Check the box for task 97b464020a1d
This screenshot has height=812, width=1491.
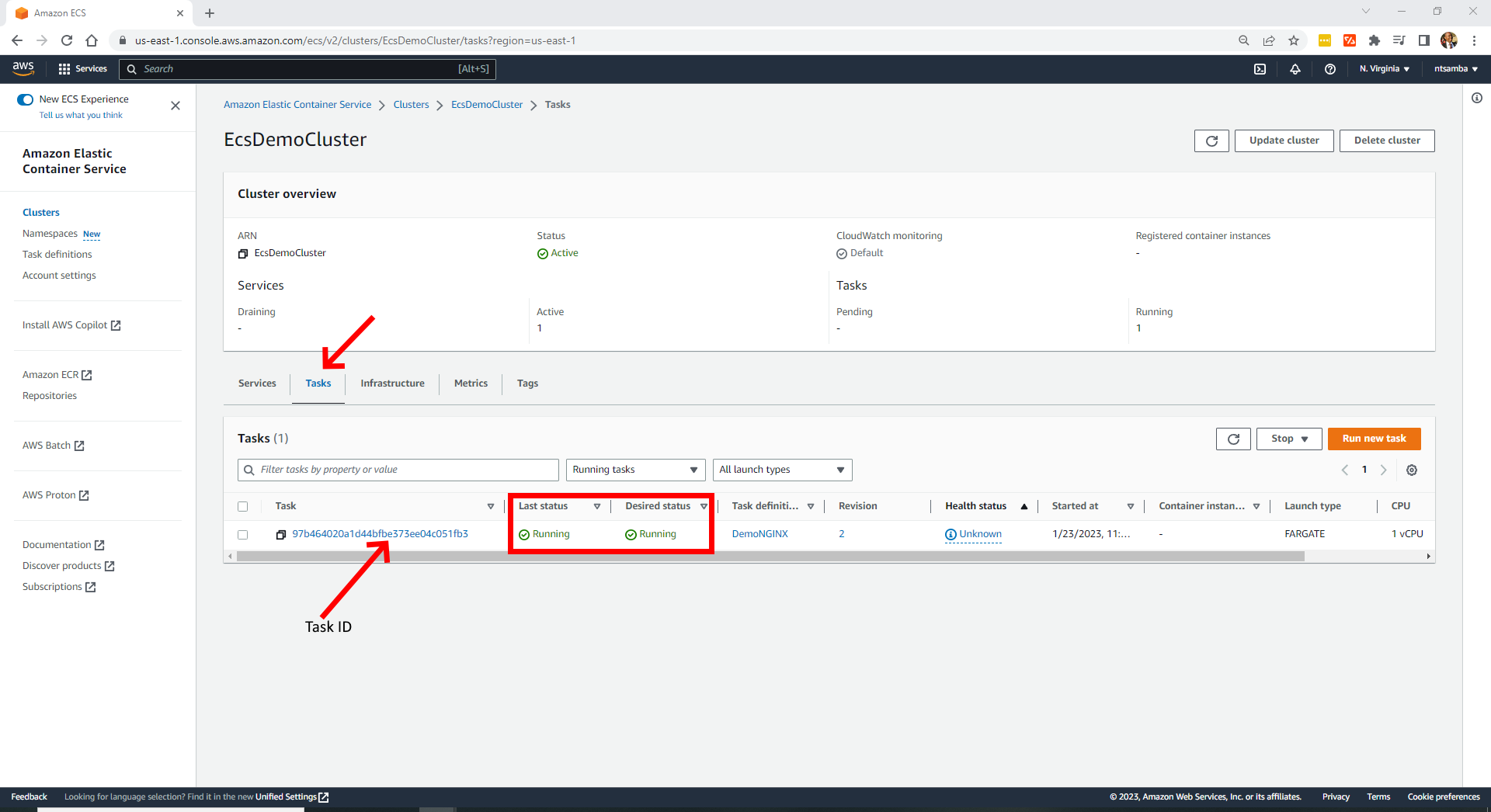coord(243,534)
